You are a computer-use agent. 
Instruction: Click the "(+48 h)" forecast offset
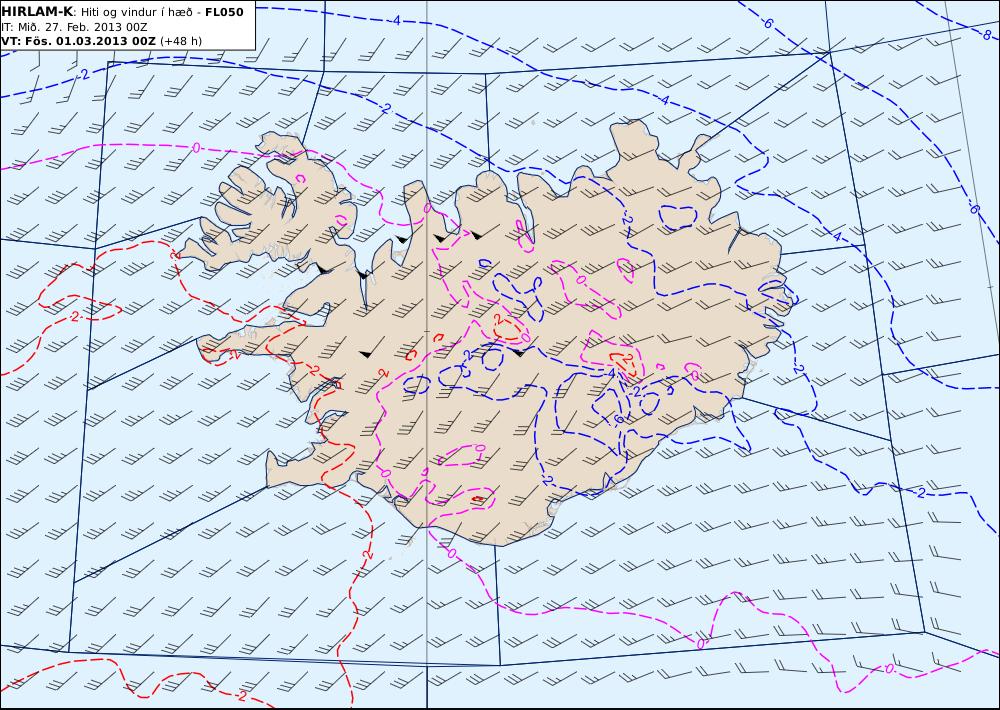click(x=180, y=41)
